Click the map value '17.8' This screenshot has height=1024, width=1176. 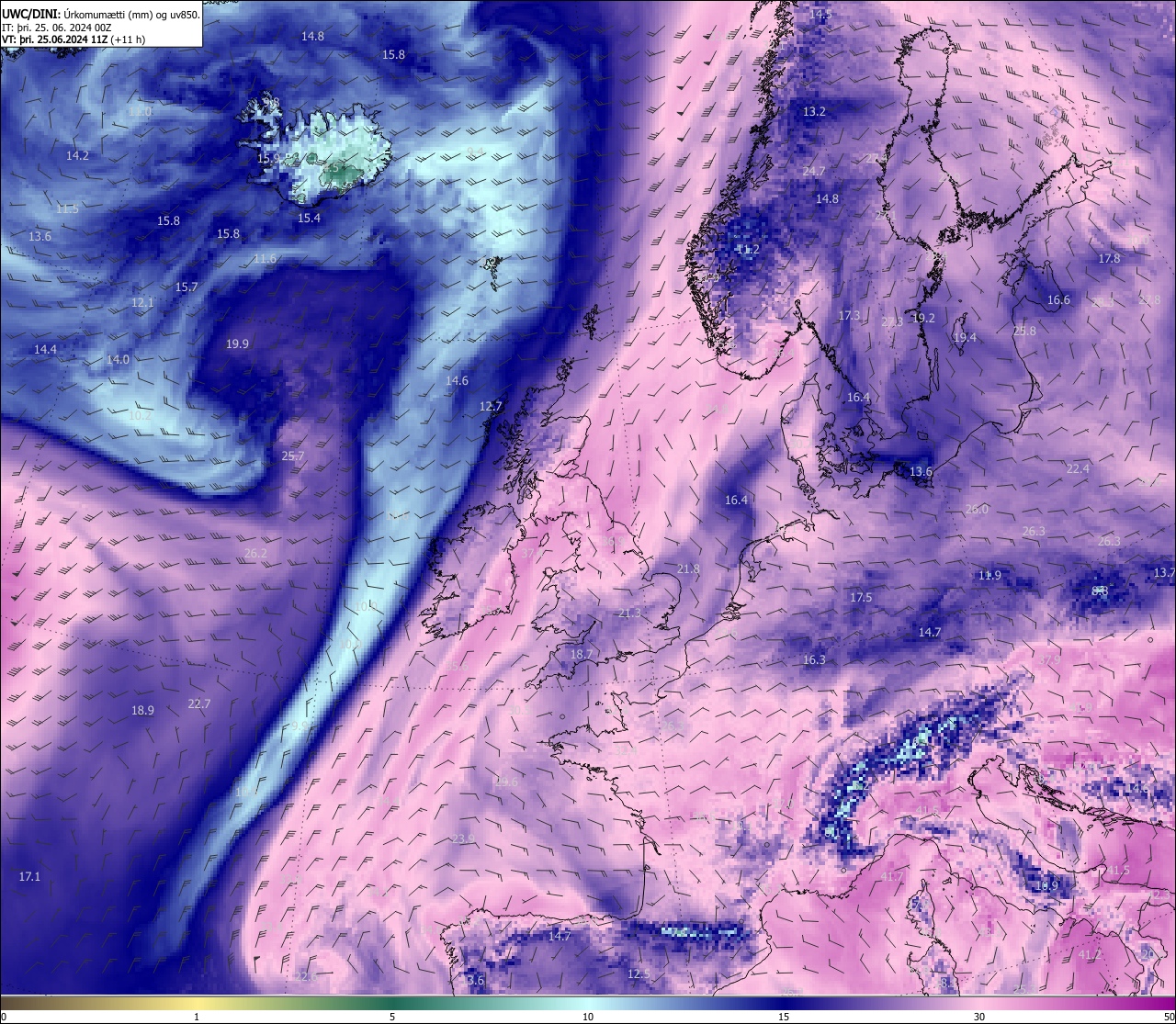click(1109, 259)
